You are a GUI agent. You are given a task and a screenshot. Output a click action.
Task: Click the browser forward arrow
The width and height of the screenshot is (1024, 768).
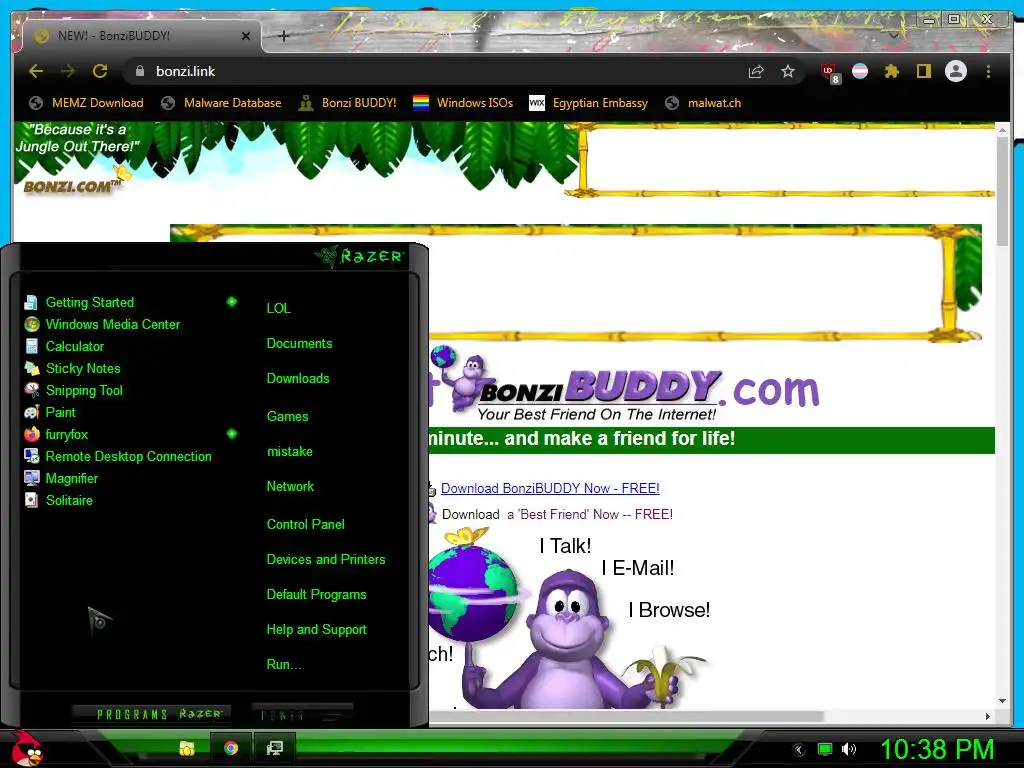(68, 71)
